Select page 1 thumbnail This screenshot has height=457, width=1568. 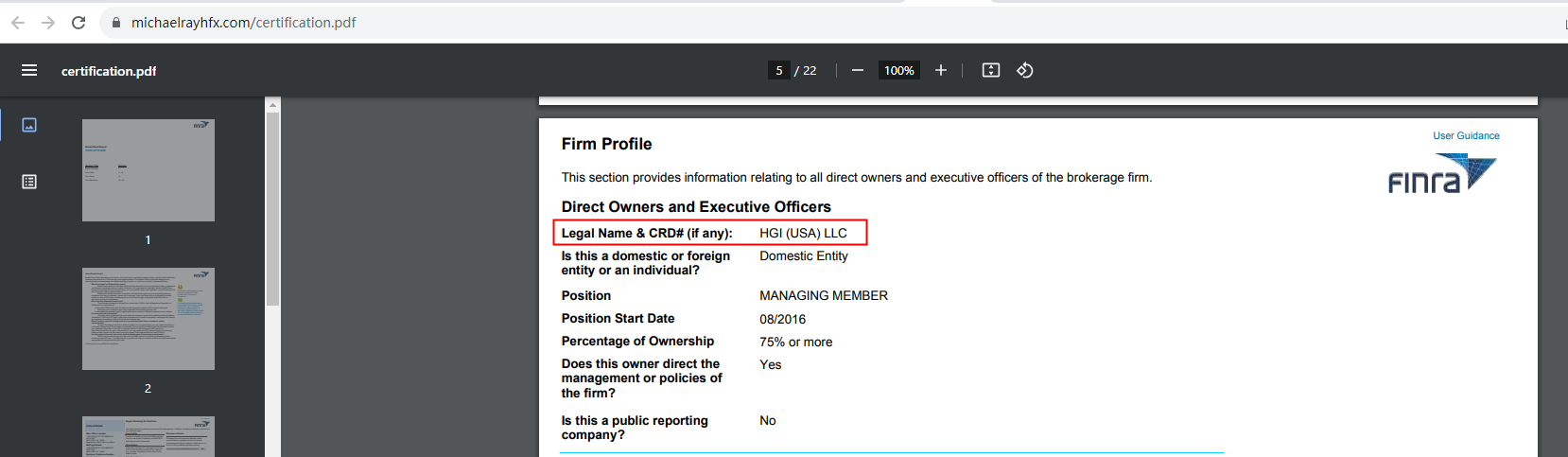(148, 170)
